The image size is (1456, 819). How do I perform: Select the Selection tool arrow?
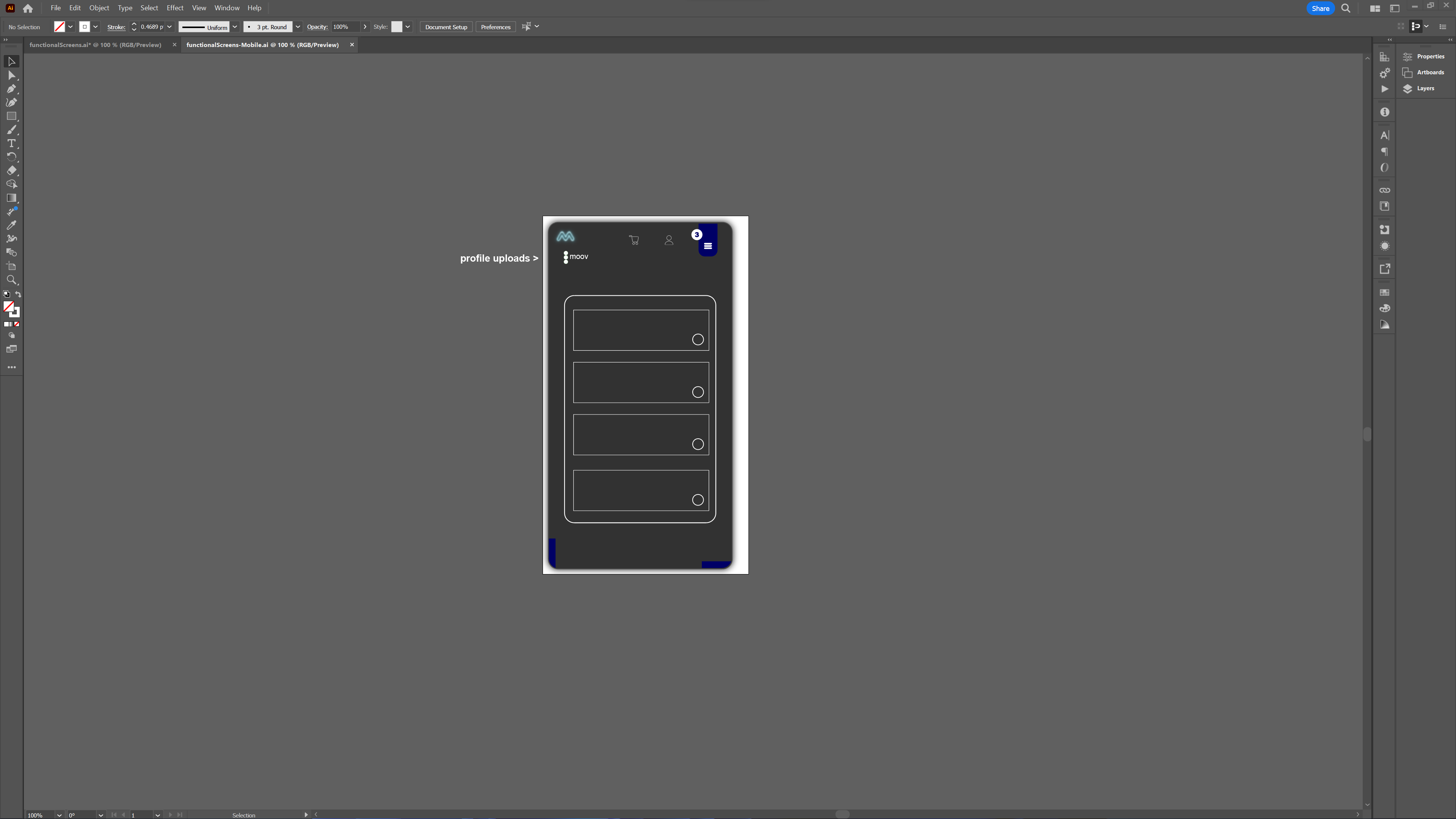[11, 61]
